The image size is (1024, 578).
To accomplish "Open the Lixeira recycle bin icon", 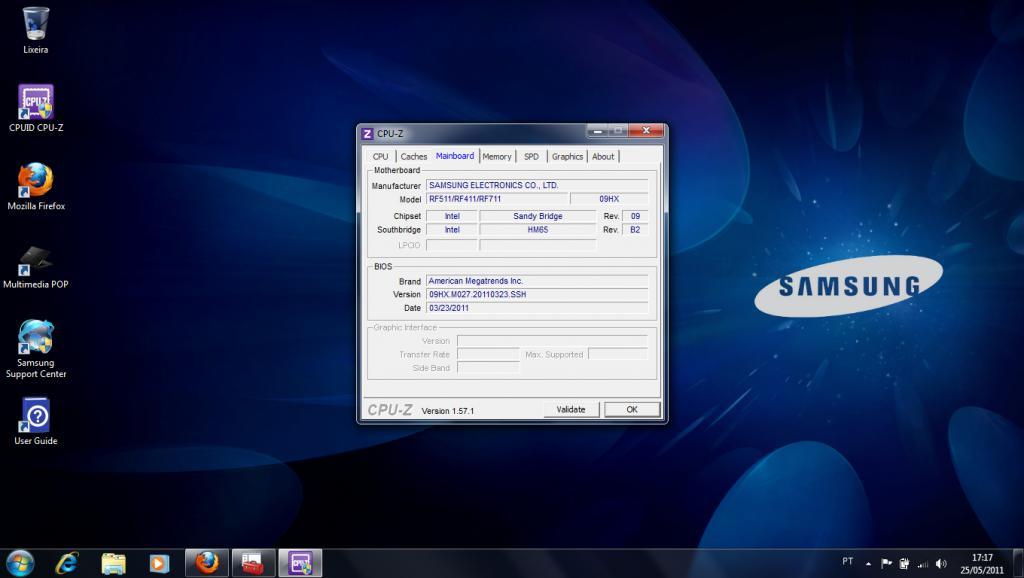I will click(35, 30).
